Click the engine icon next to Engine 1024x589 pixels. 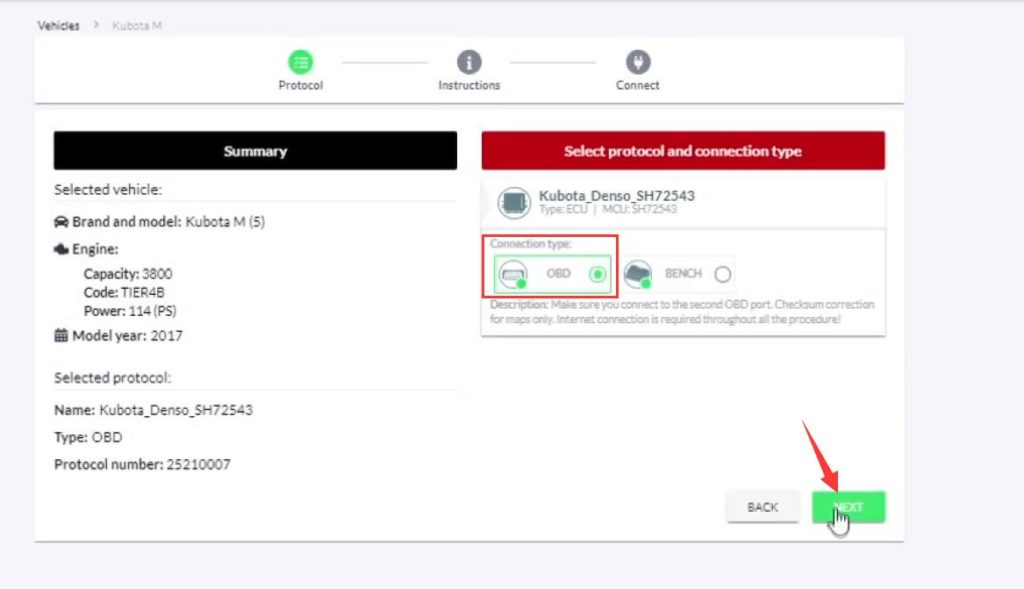click(x=61, y=249)
